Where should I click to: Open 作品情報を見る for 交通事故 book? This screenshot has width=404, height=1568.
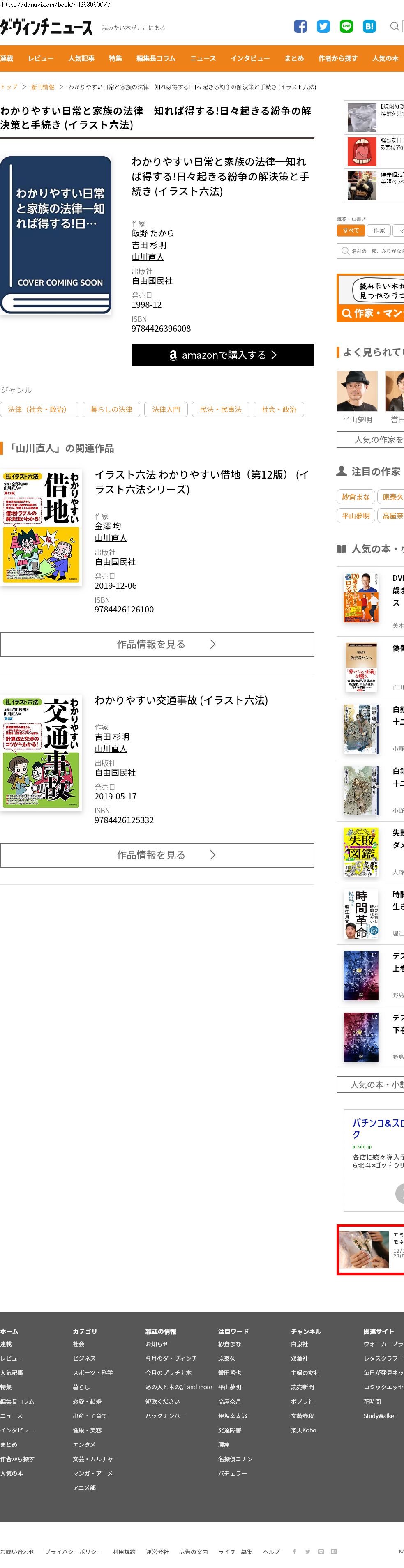[157, 855]
